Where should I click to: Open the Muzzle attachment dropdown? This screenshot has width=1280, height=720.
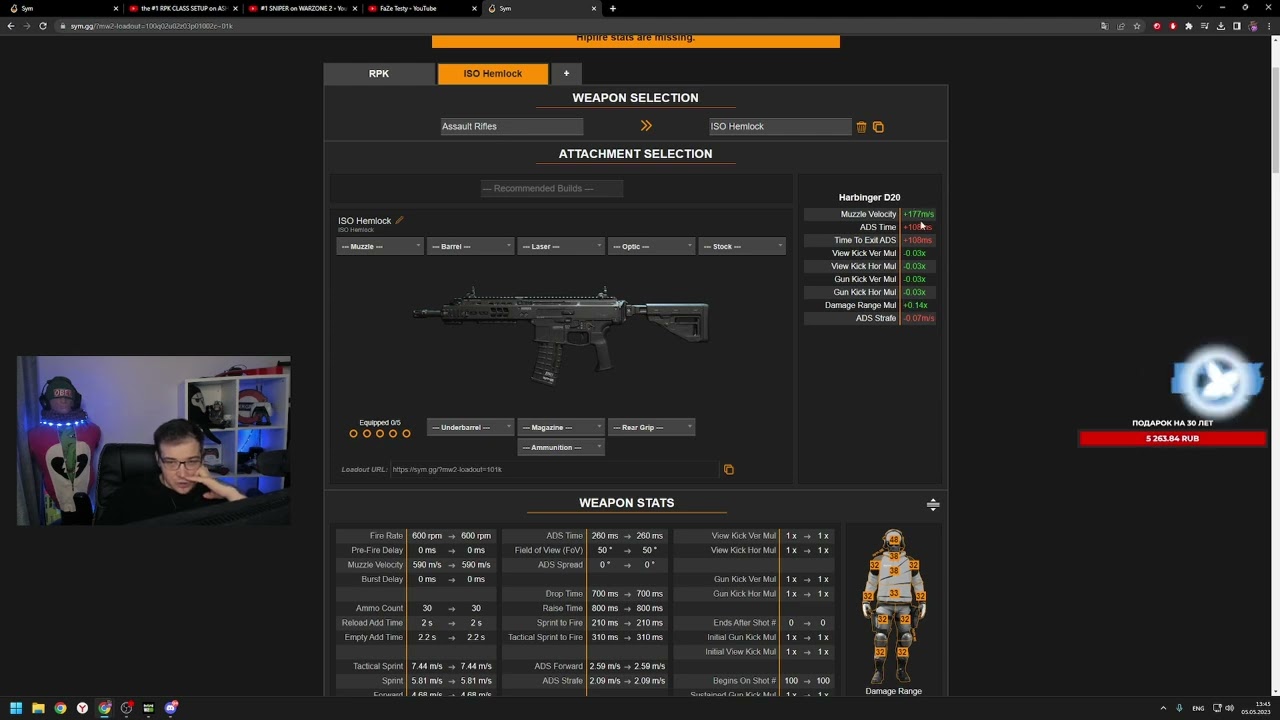380,246
